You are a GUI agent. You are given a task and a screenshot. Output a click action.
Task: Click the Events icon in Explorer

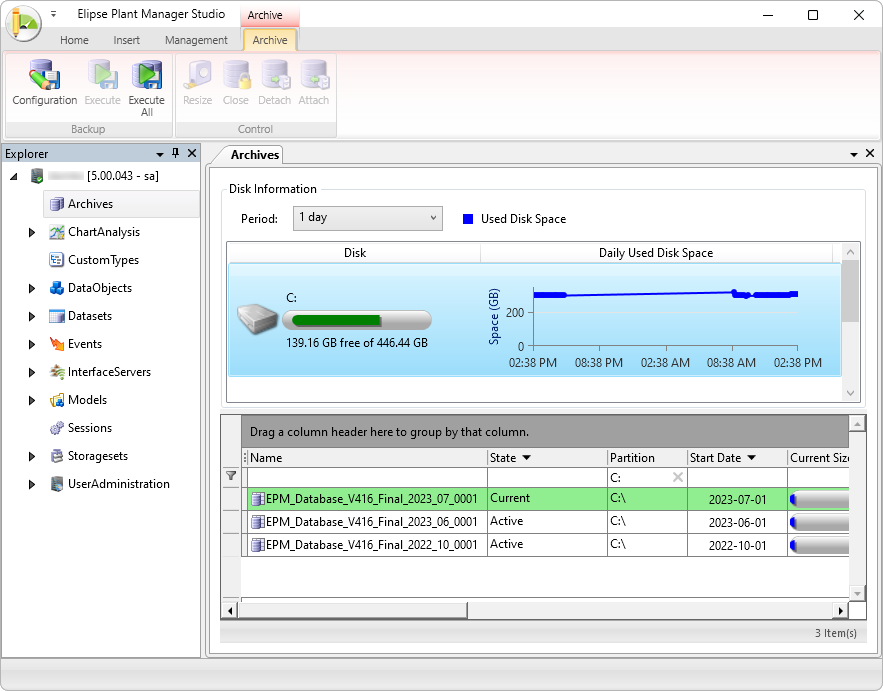click(58, 344)
